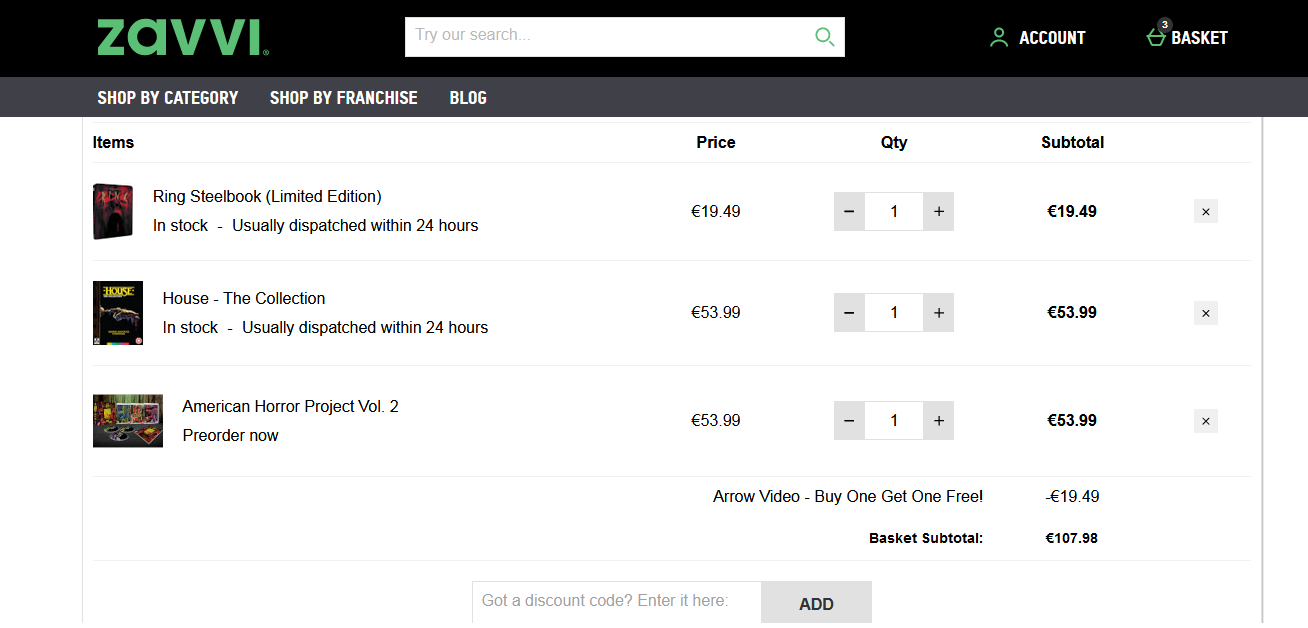Increase quantity of American Horror Project Vol. 2
This screenshot has height=628, width=1308.
(938, 420)
